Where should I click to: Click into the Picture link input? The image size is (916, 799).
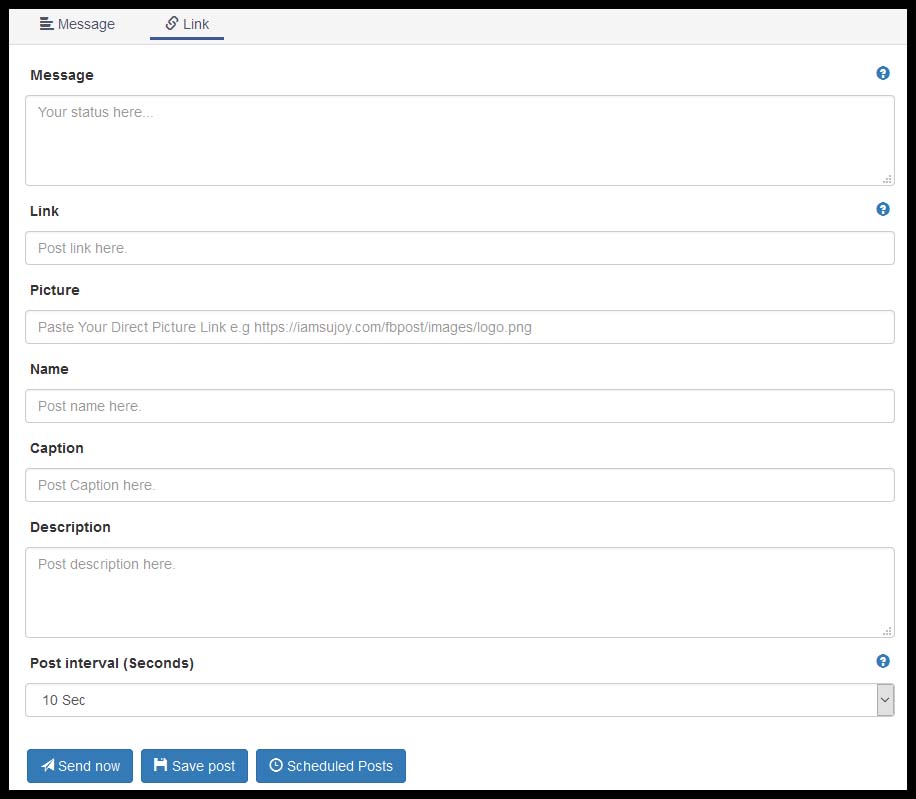(x=459, y=327)
